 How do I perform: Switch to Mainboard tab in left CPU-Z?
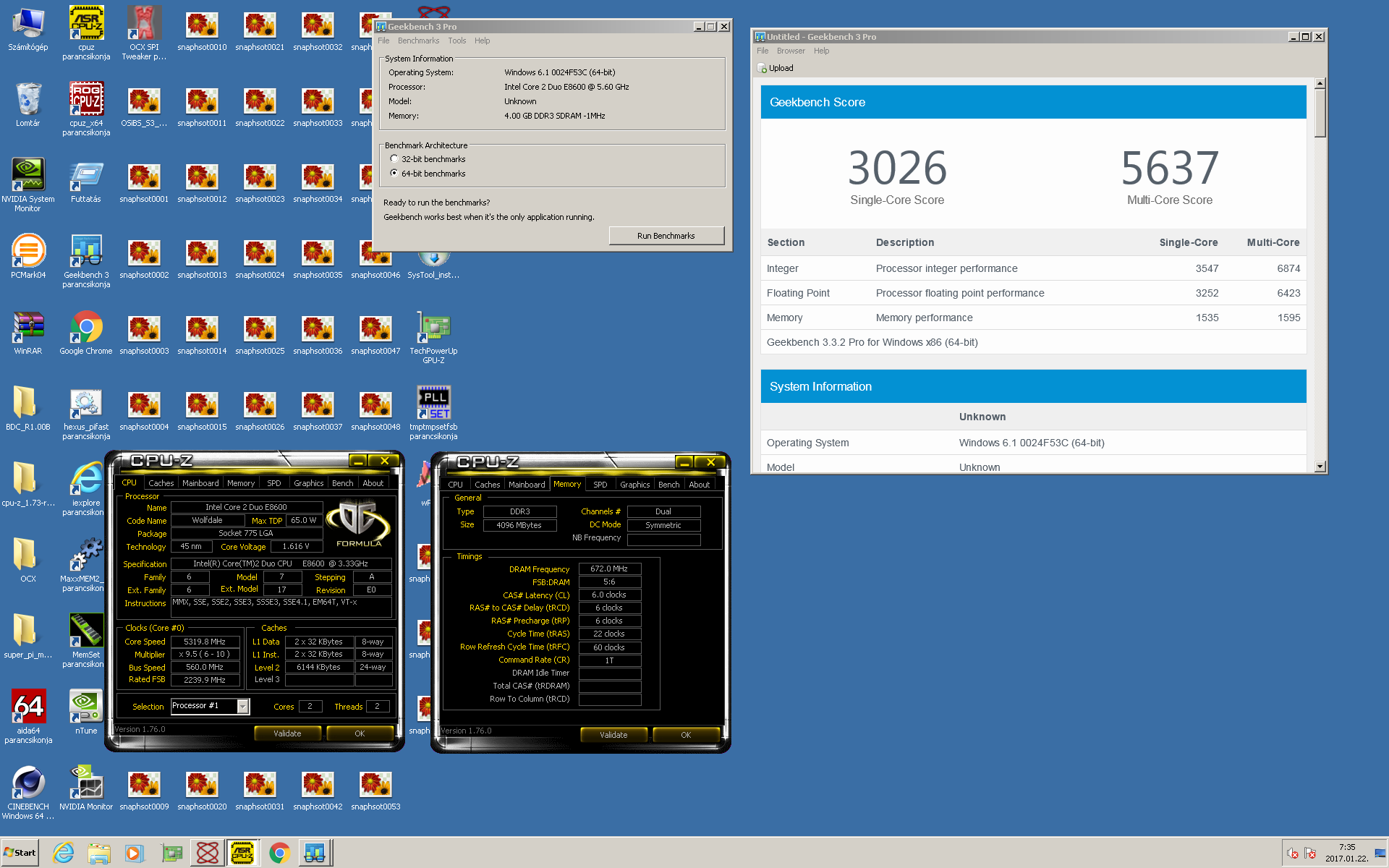(200, 483)
